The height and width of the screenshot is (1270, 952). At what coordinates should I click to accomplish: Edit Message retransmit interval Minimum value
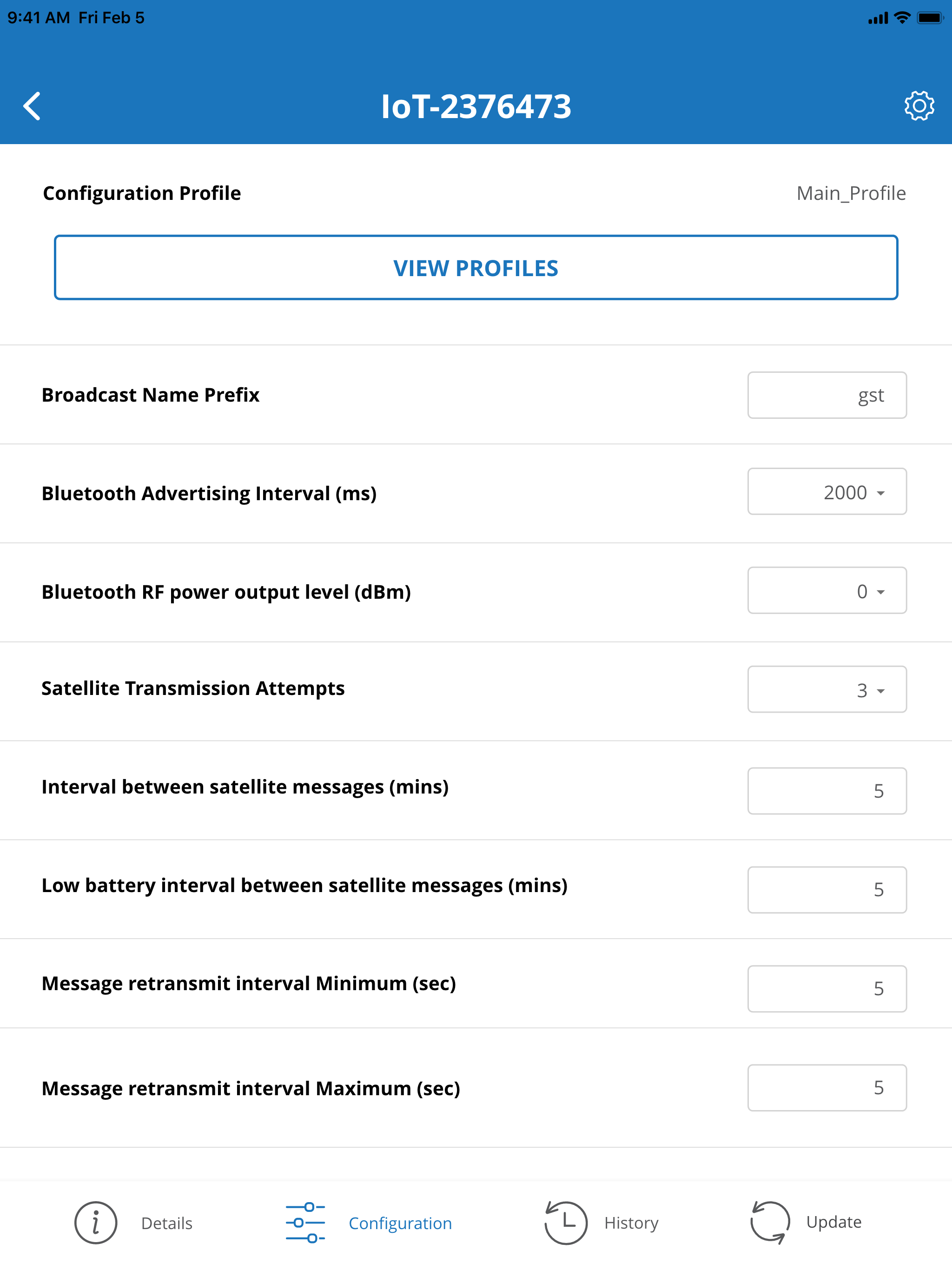coord(827,989)
